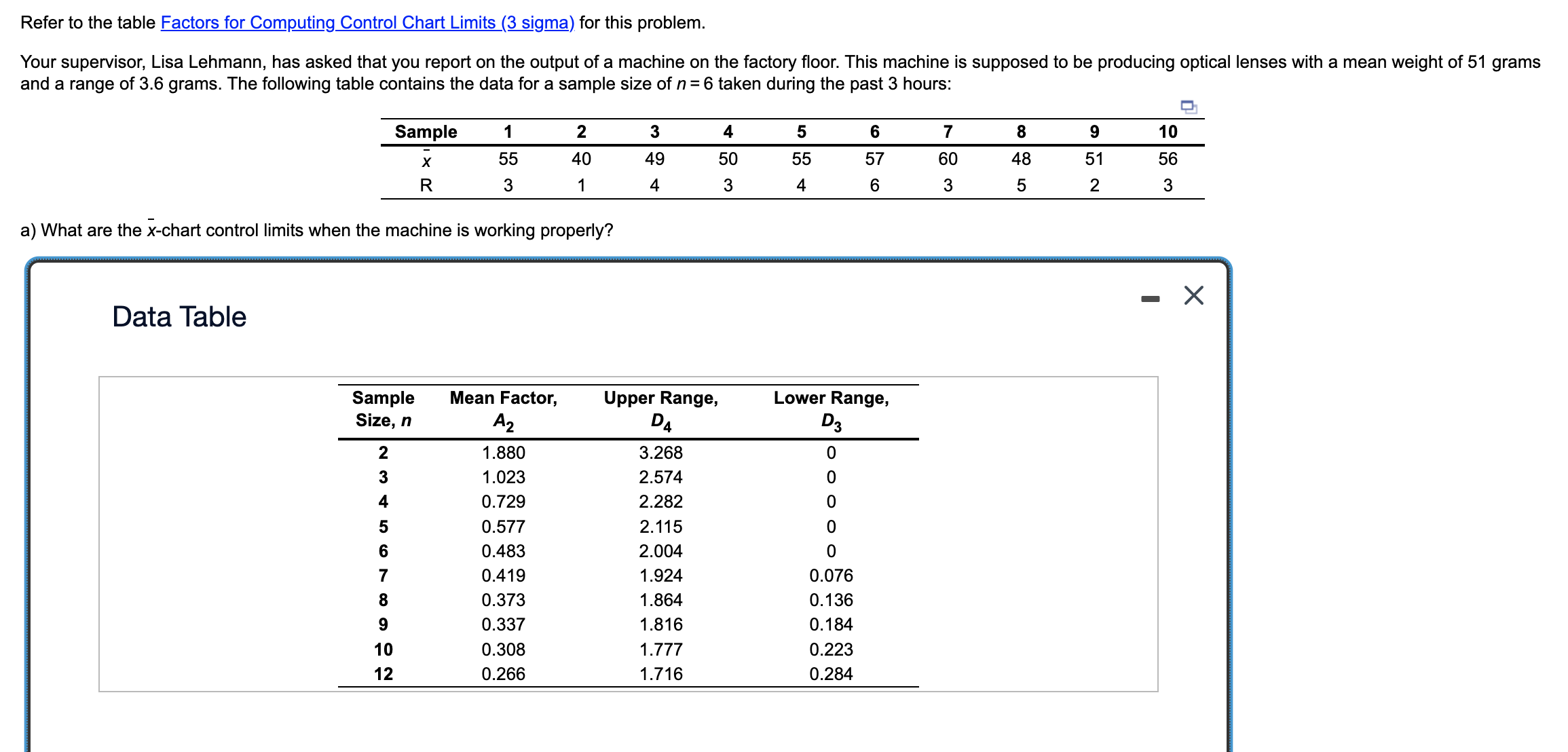
Task: Click the Data Table heading
Action: coord(179,317)
